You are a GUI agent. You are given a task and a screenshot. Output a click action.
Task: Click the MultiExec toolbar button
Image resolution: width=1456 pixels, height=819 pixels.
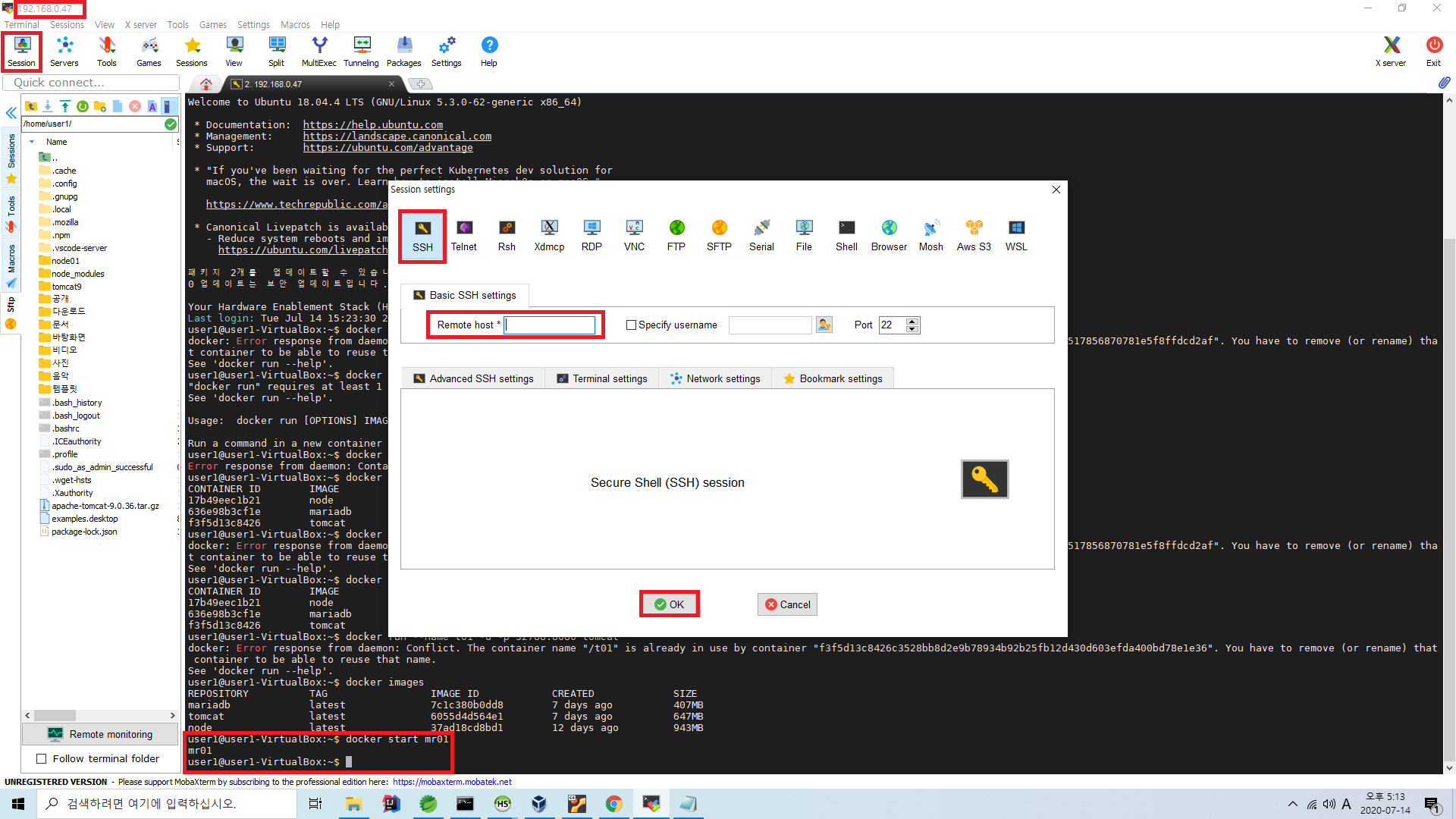(x=319, y=52)
